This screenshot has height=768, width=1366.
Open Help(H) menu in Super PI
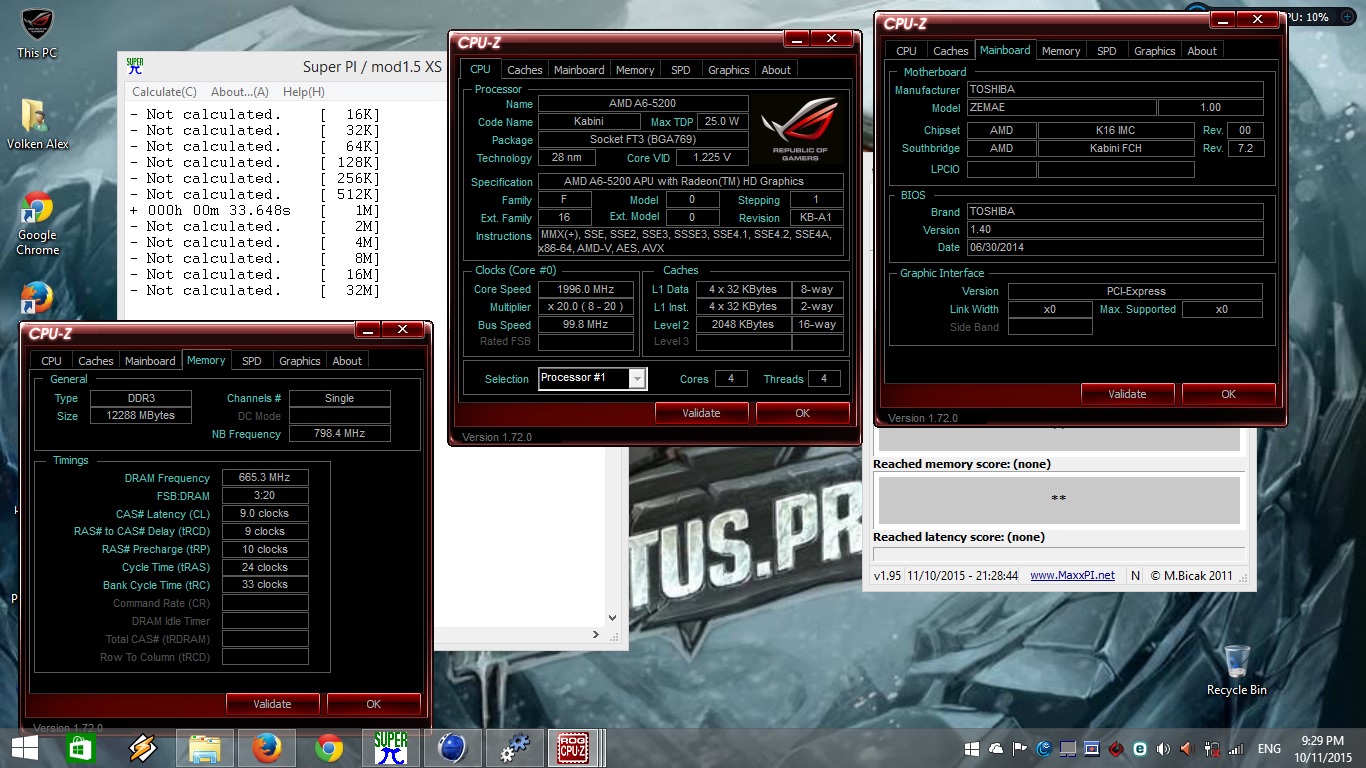click(304, 92)
